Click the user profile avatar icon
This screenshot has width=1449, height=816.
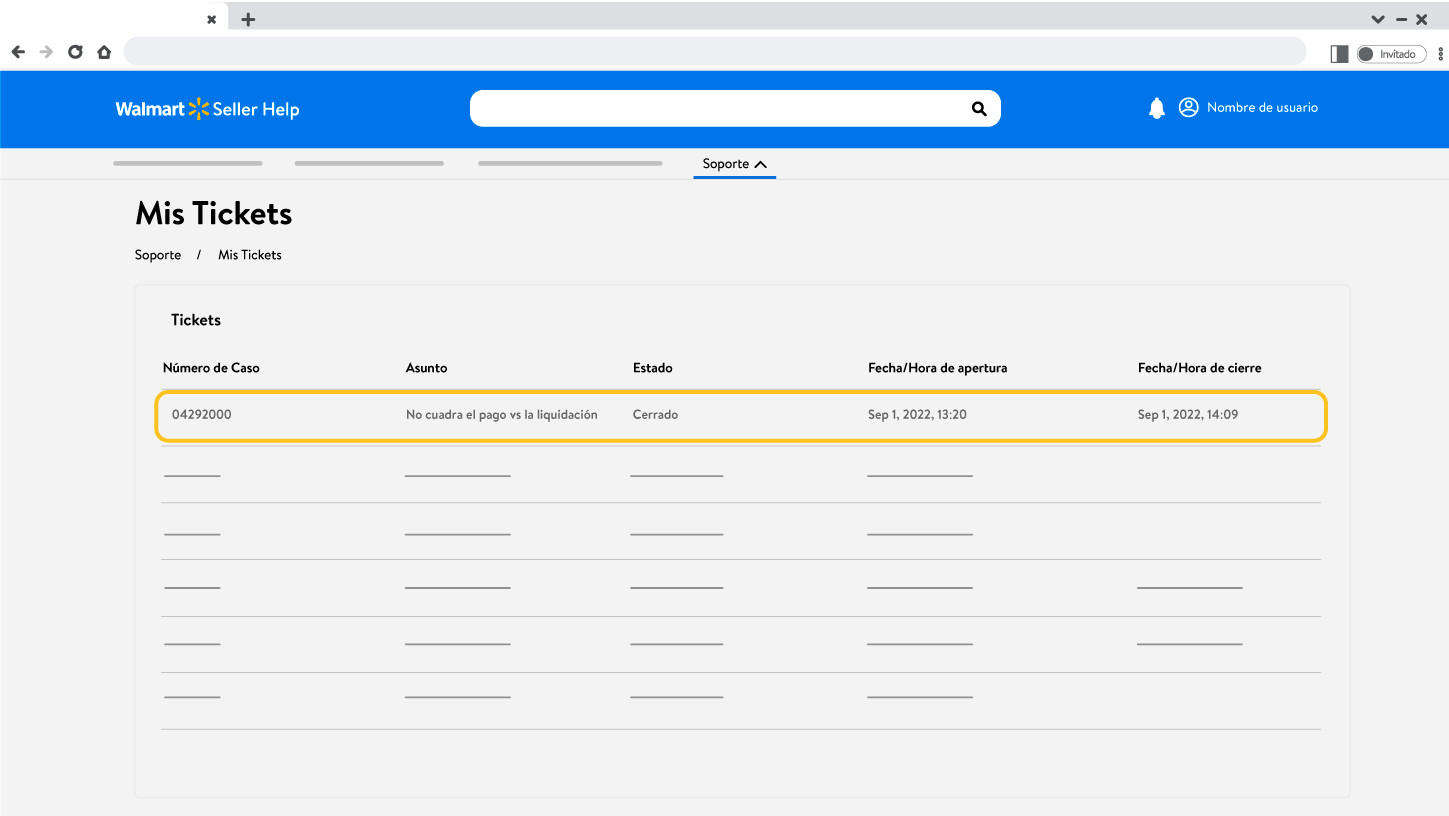1188,108
